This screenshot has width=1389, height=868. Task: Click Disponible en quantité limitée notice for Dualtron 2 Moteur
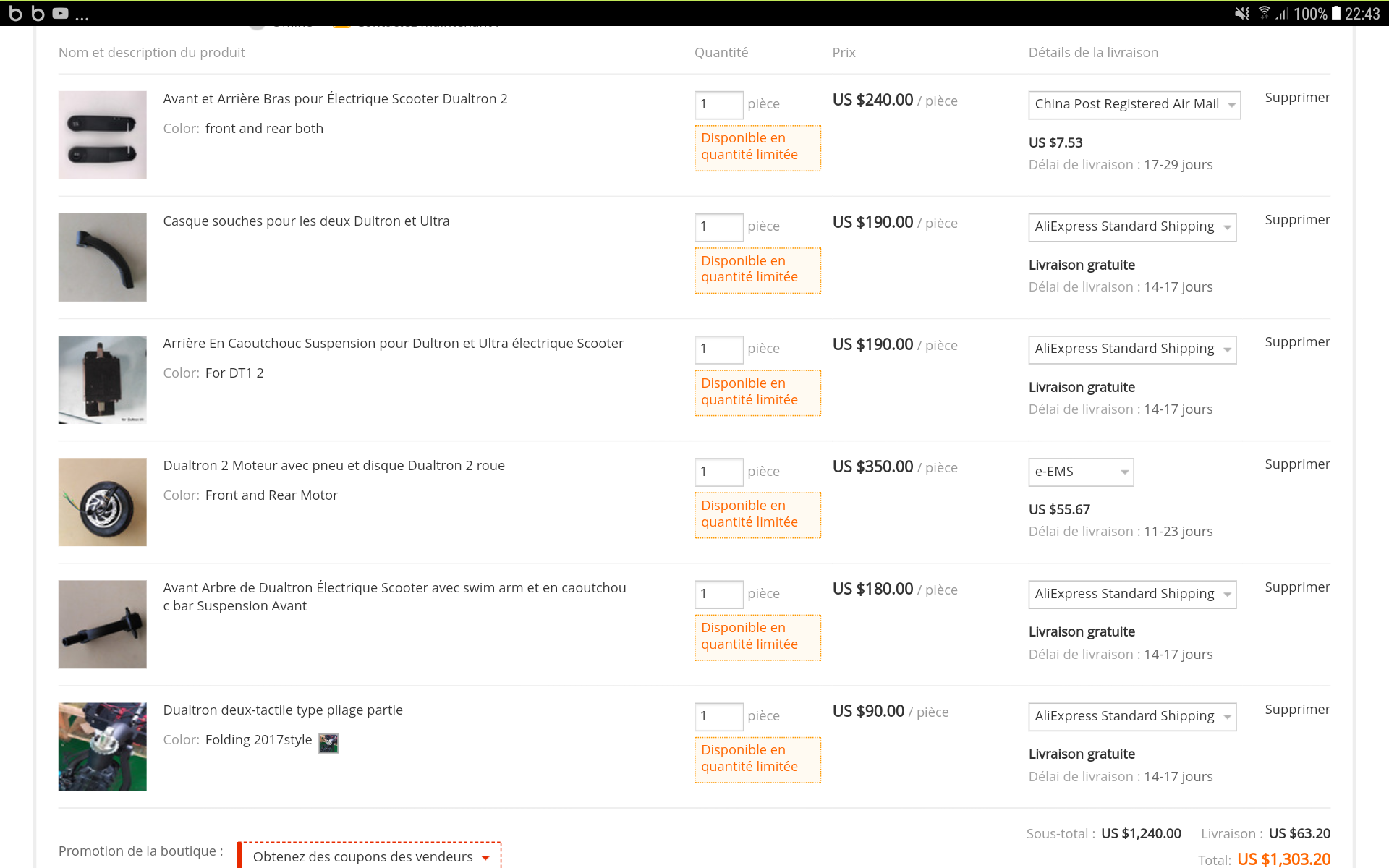tap(757, 515)
